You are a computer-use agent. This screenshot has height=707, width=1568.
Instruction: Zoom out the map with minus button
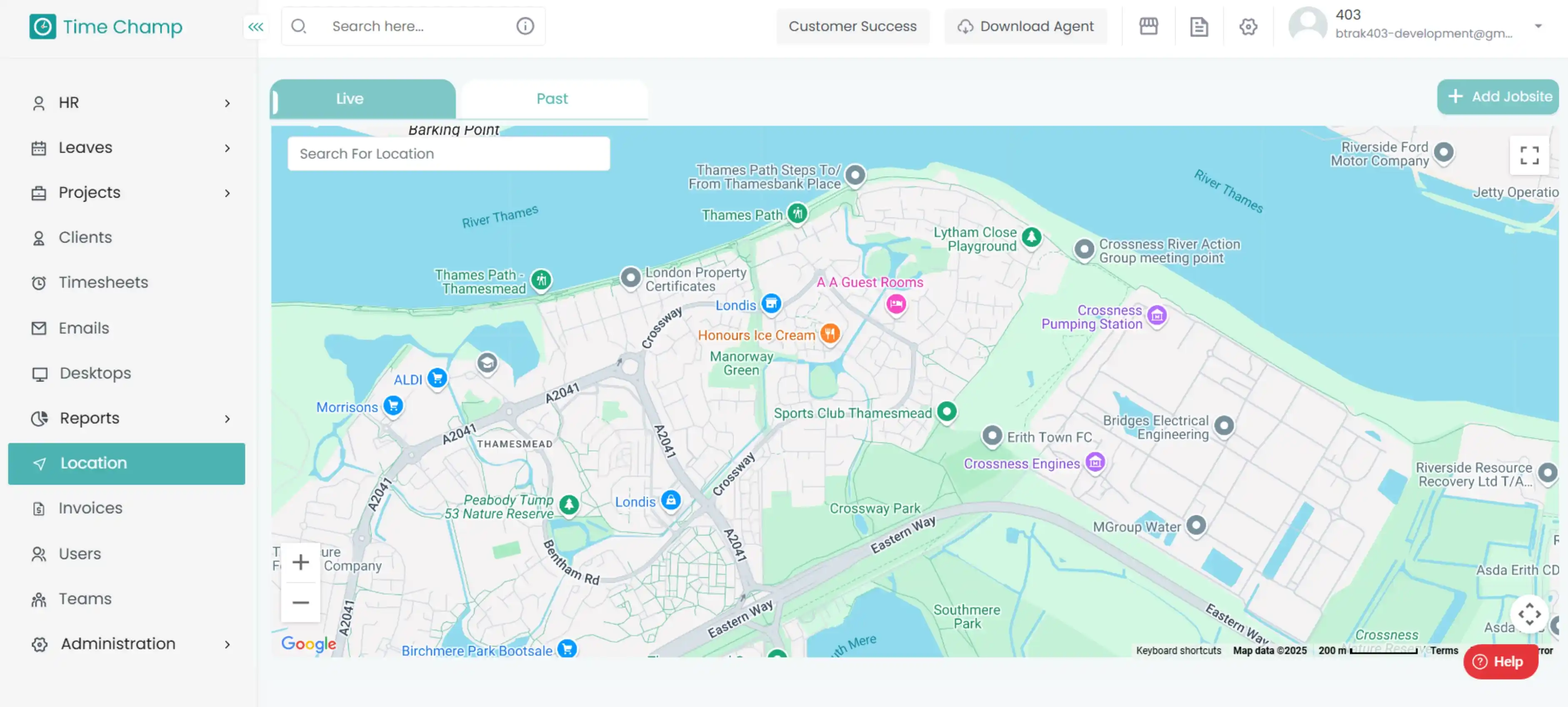point(301,602)
